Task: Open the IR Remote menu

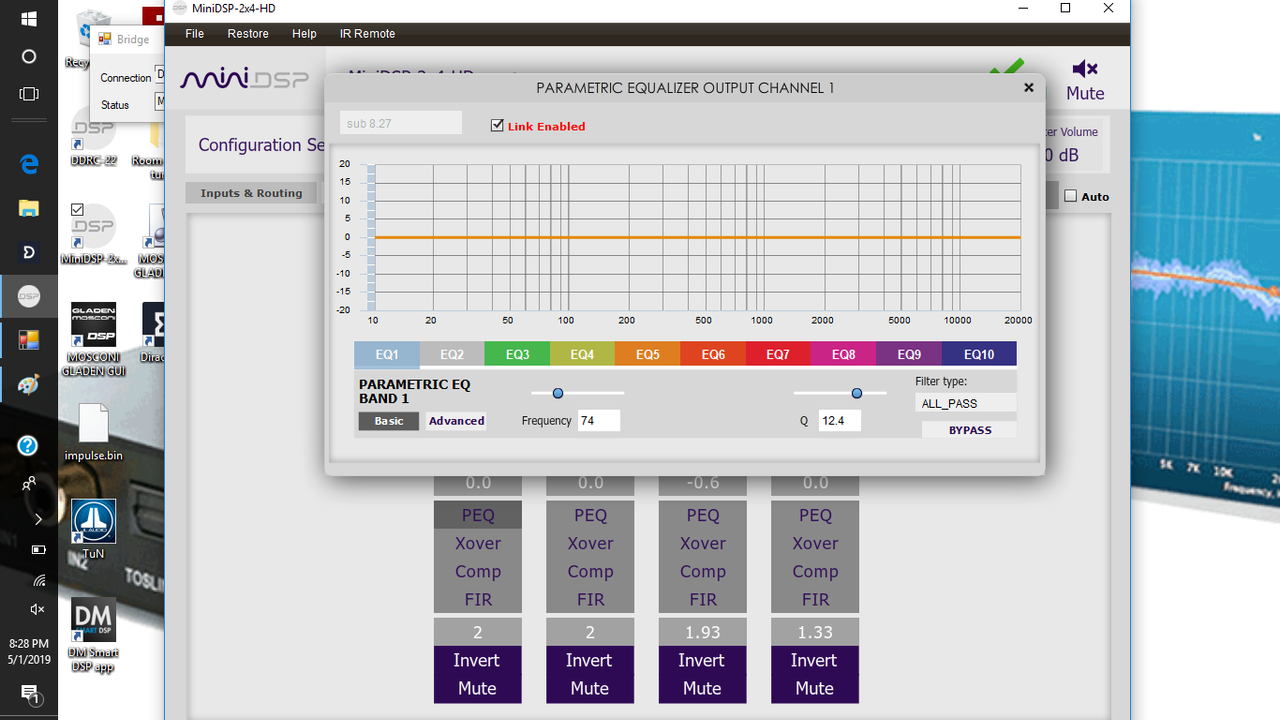Action: click(367, 34)
